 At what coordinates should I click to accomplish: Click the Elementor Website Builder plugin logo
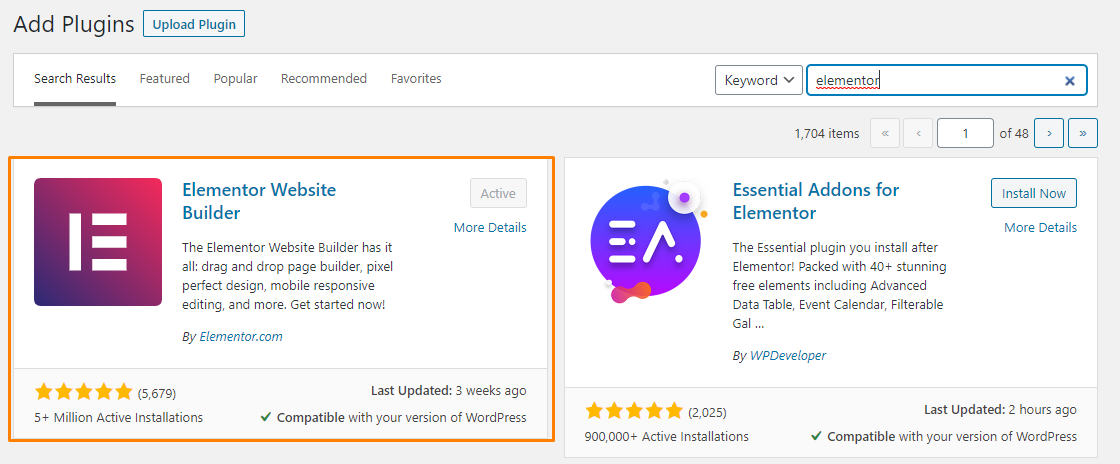click(x=98, y=242)
